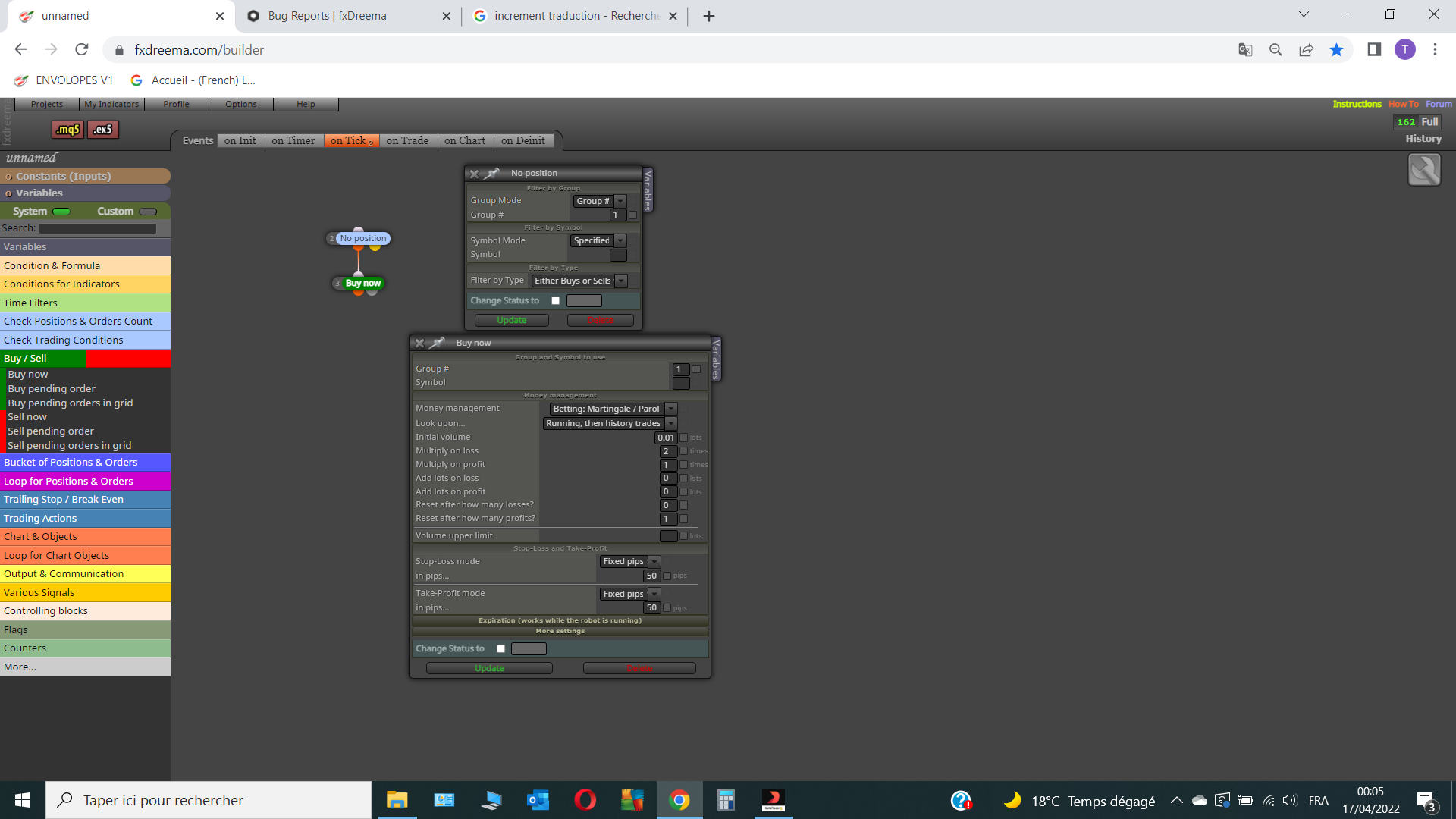Tick Change Status checkbox in Buy now panel

click(500, 649)
